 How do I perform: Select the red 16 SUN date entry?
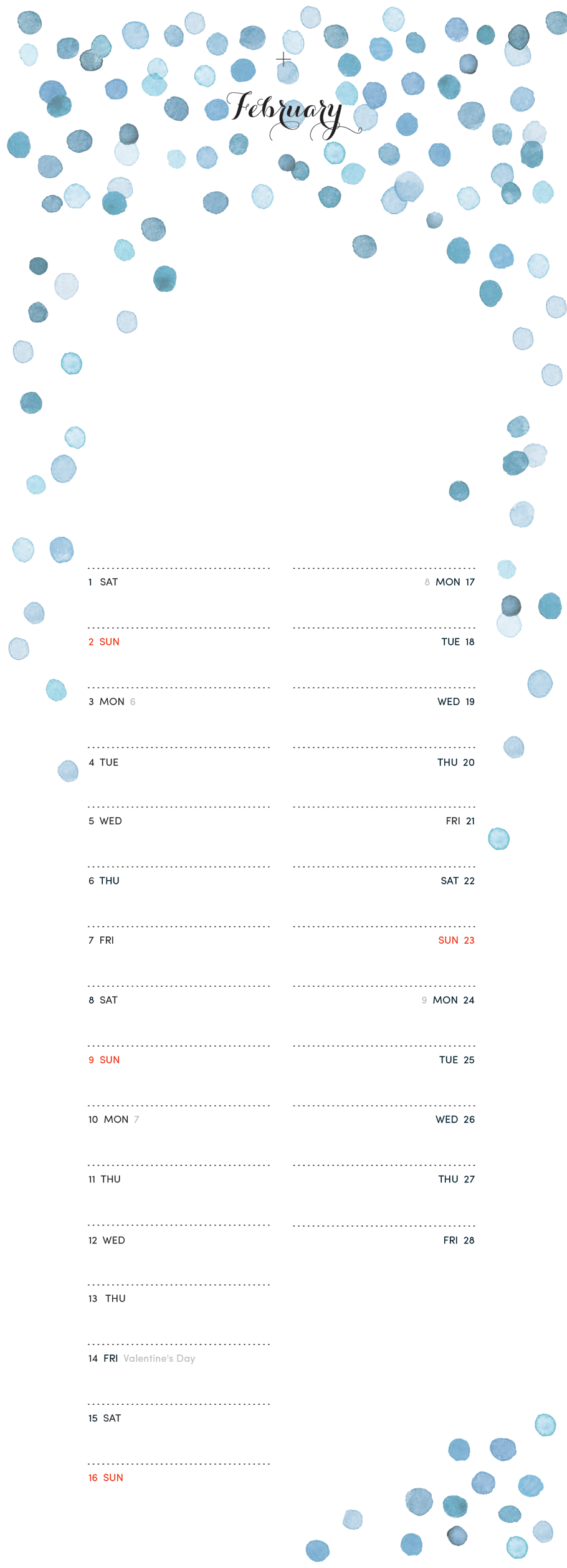coord(105,1478)
